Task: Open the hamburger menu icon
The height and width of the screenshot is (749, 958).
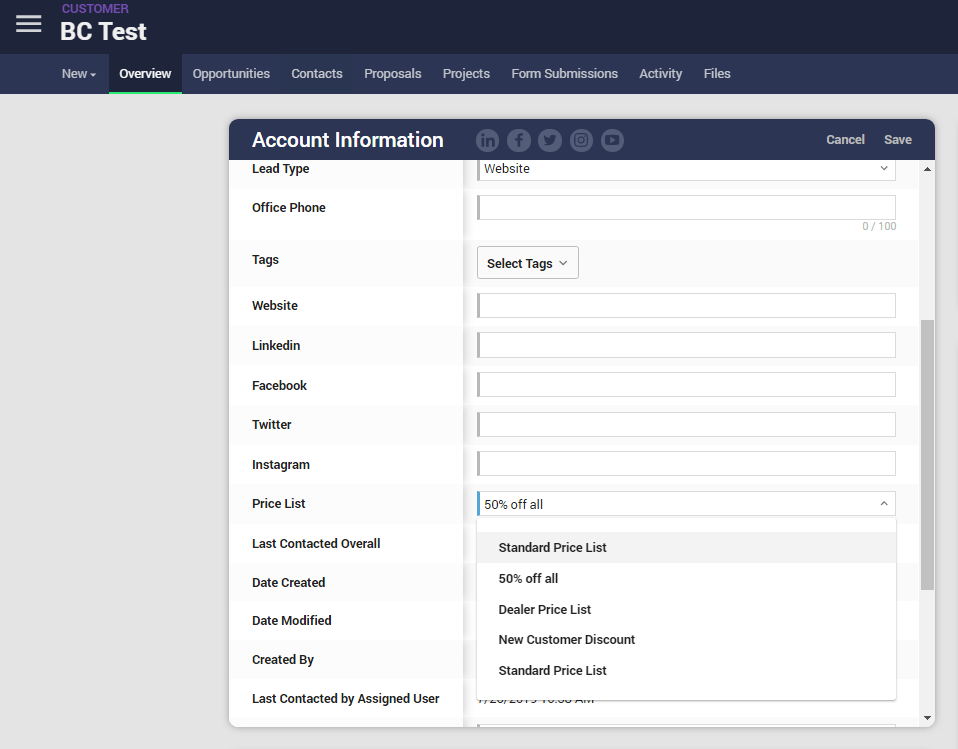Action: (x=29, y=24)
